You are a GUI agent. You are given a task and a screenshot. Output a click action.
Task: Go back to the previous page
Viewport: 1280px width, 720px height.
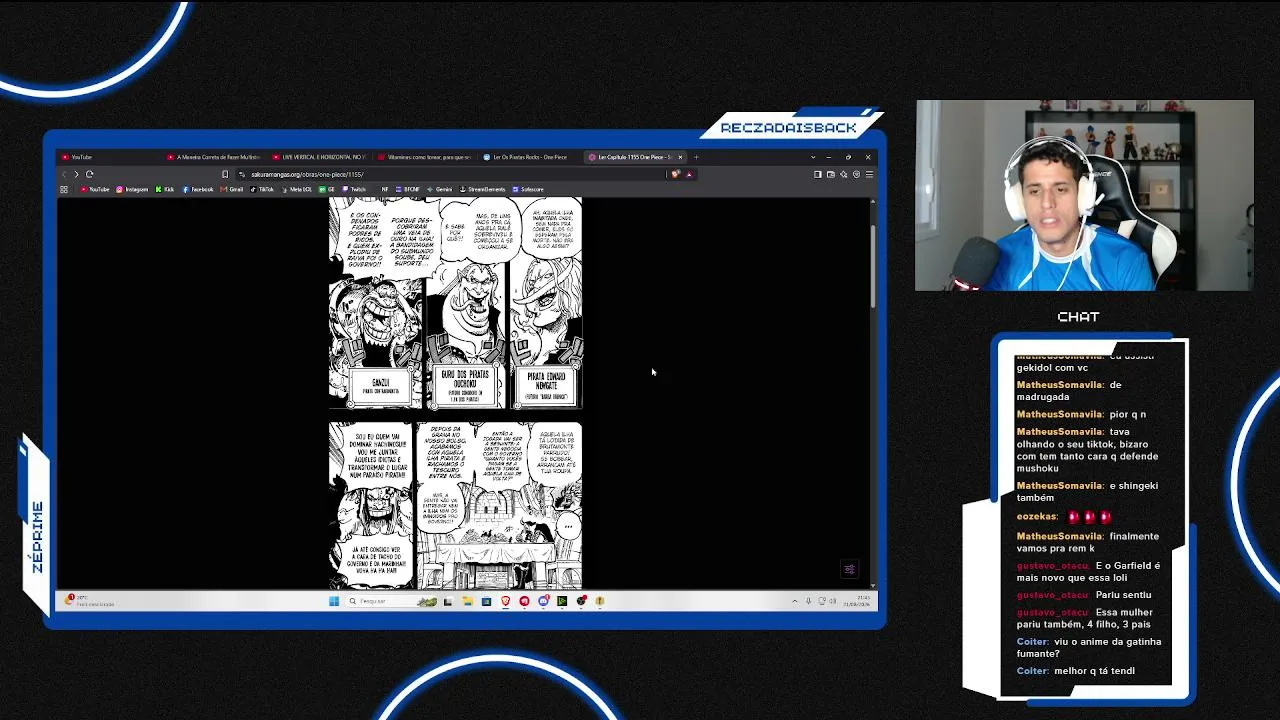(x=64, y=174)
